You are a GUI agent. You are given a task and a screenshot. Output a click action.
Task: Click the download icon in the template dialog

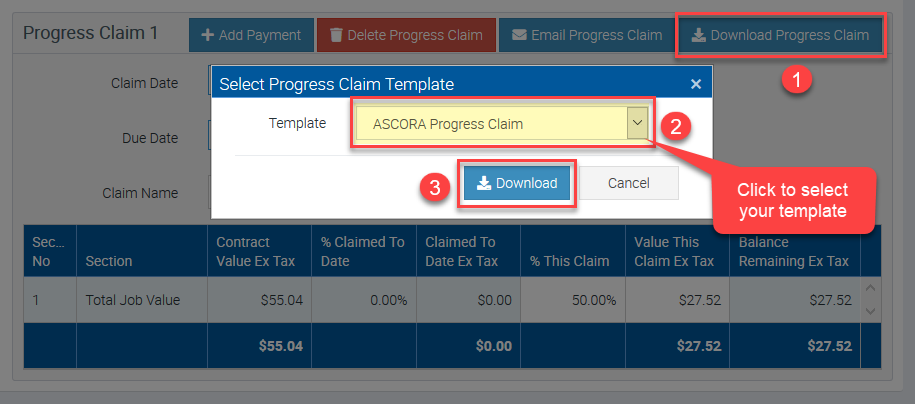pyautogui.click(x=484, y=183)
